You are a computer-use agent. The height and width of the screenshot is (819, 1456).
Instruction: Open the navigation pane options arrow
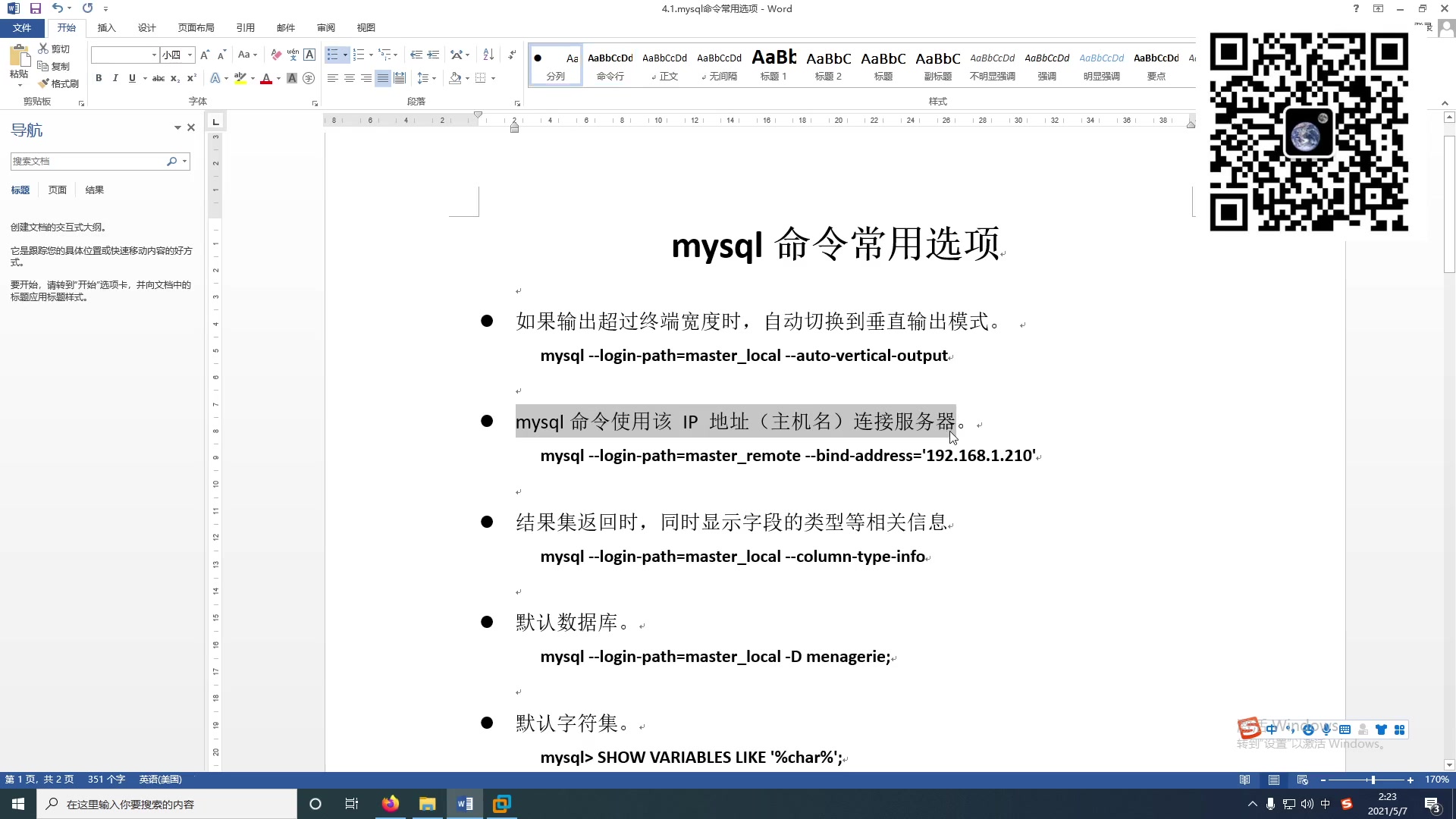point(177,128)
